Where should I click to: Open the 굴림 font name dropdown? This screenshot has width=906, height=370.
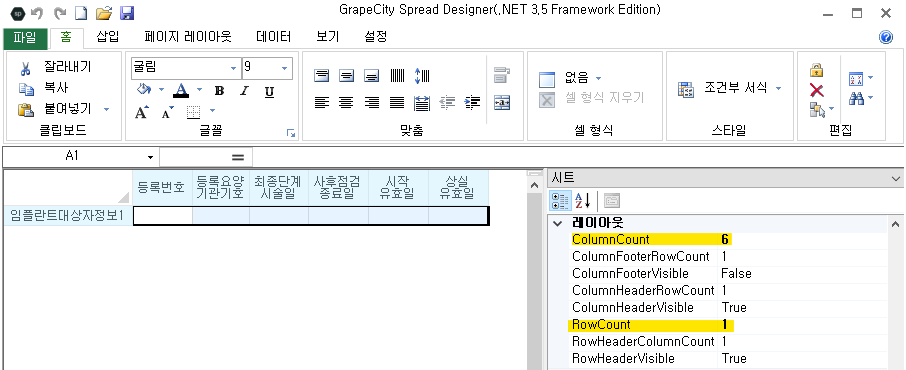click(233, 68)
